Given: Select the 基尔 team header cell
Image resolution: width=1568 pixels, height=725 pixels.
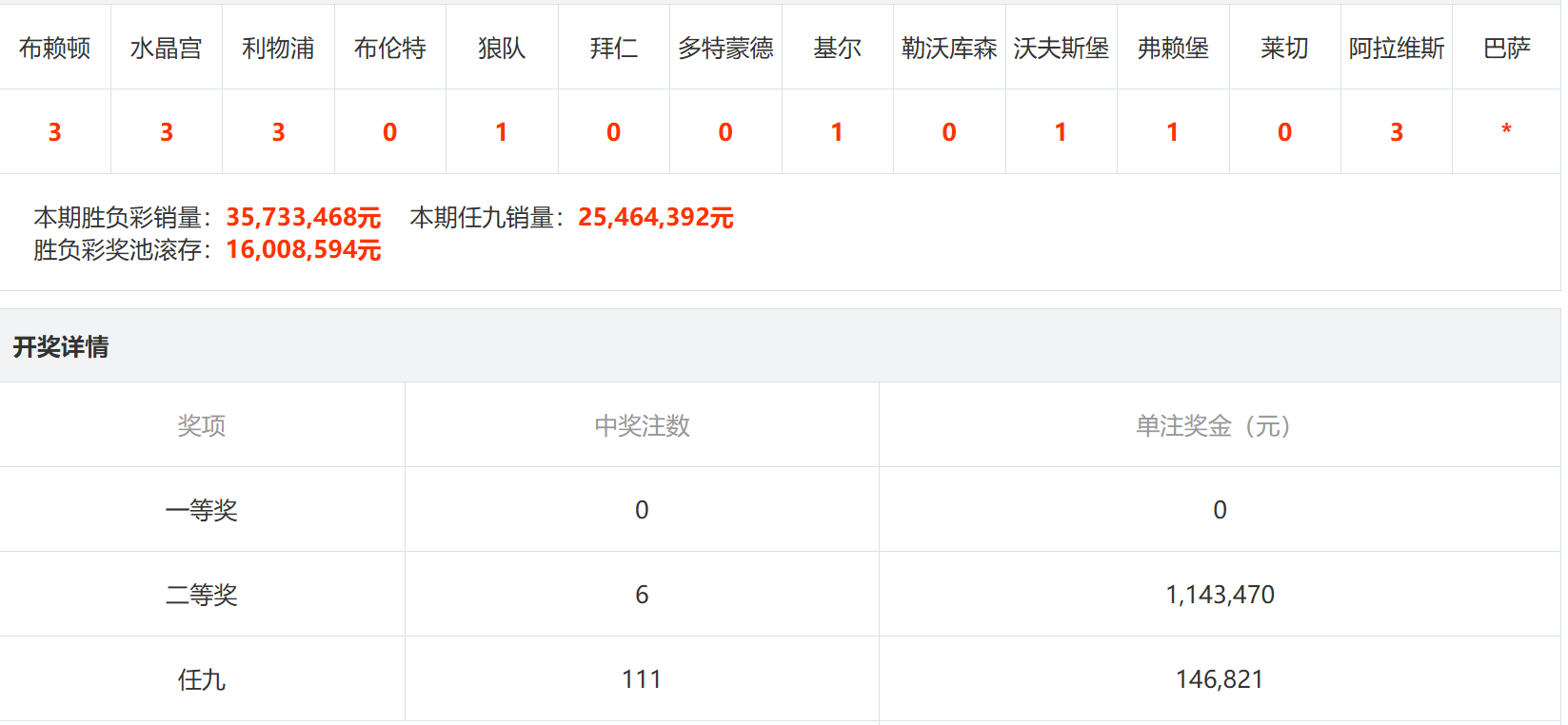Looking at the screenshot, I should pos(838,48).
